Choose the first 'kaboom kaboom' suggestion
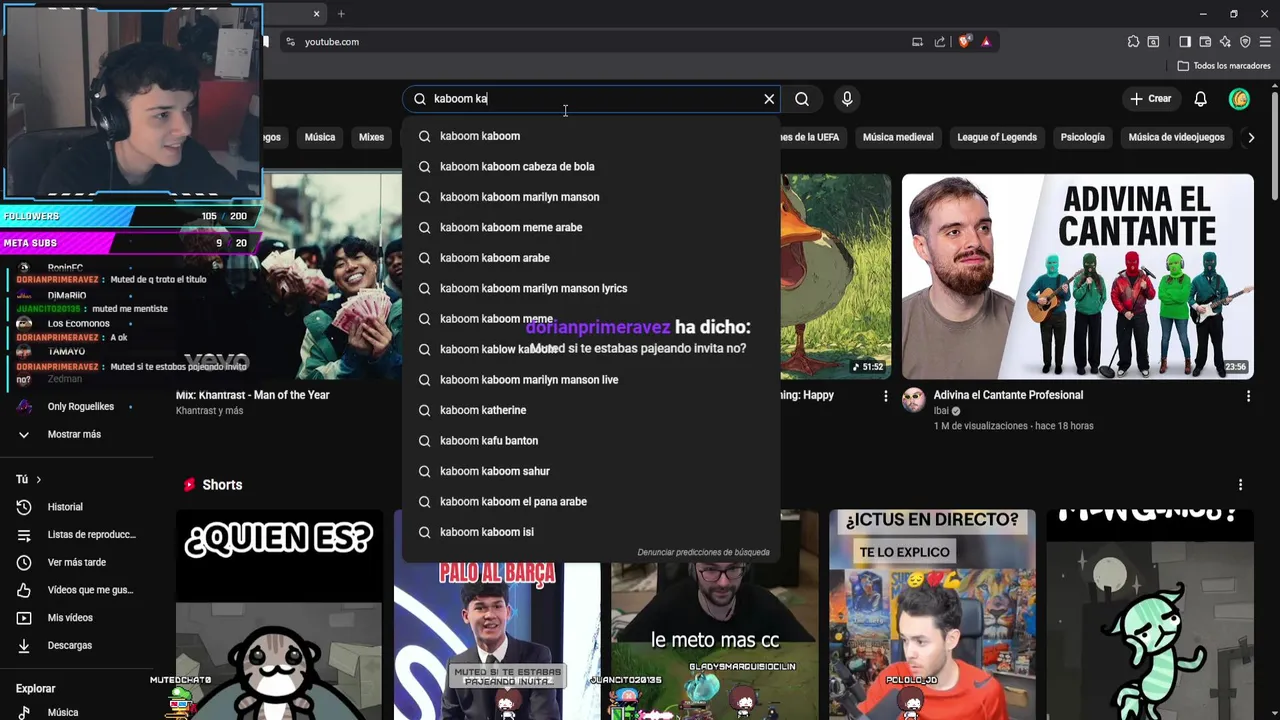This screenshot has width=1280, height=720. point(591,136)
